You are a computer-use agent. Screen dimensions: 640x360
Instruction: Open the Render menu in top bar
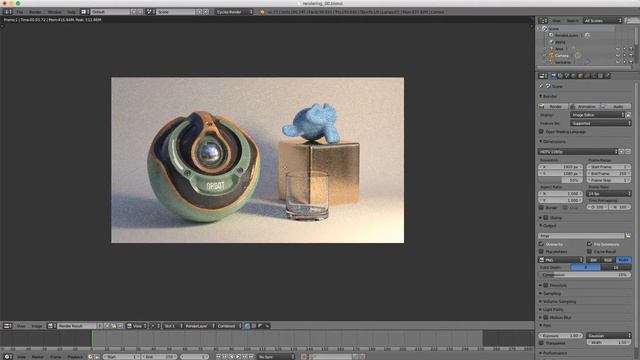pyautogui.click(x=35, y=12)
